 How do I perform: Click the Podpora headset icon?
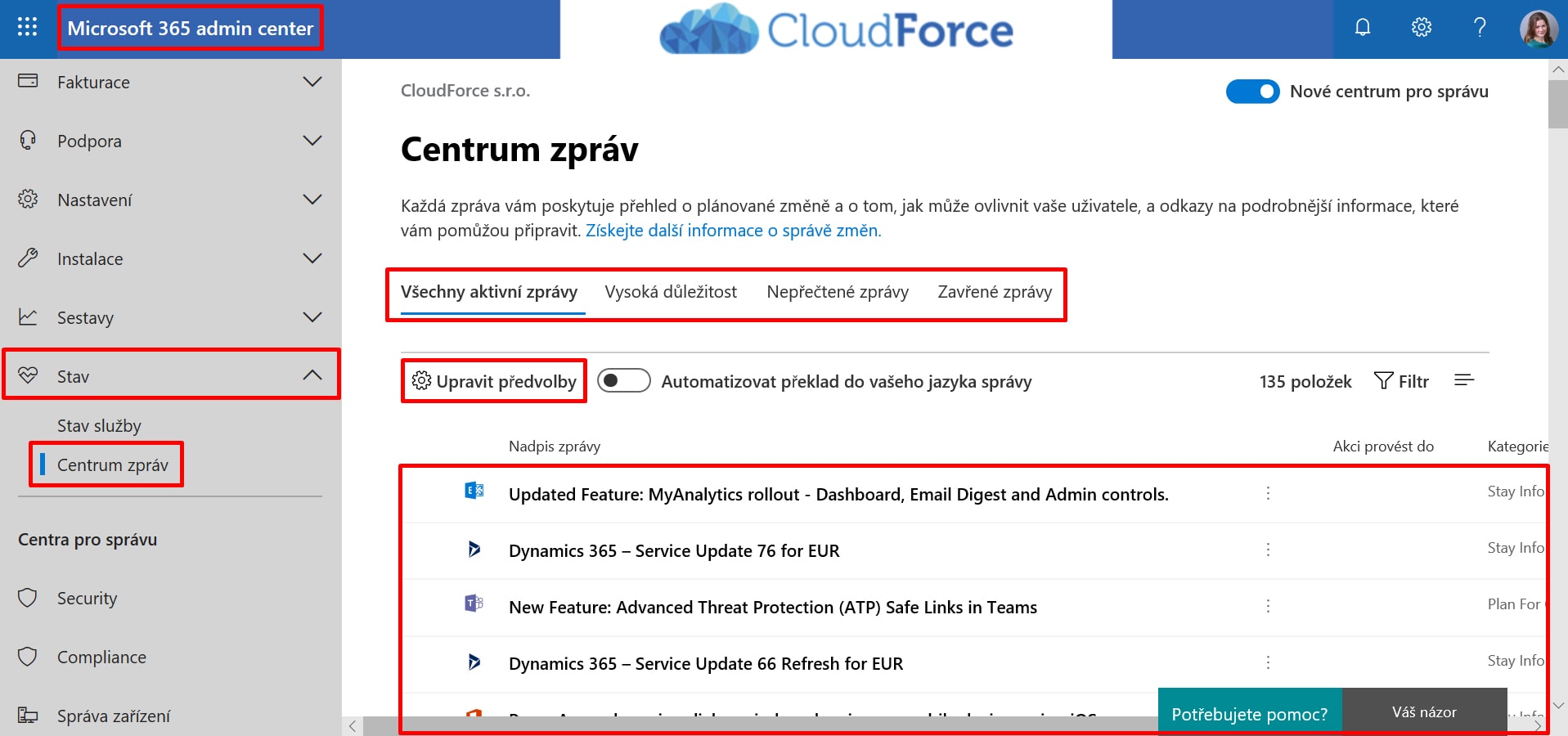click(x=28, y=140)
